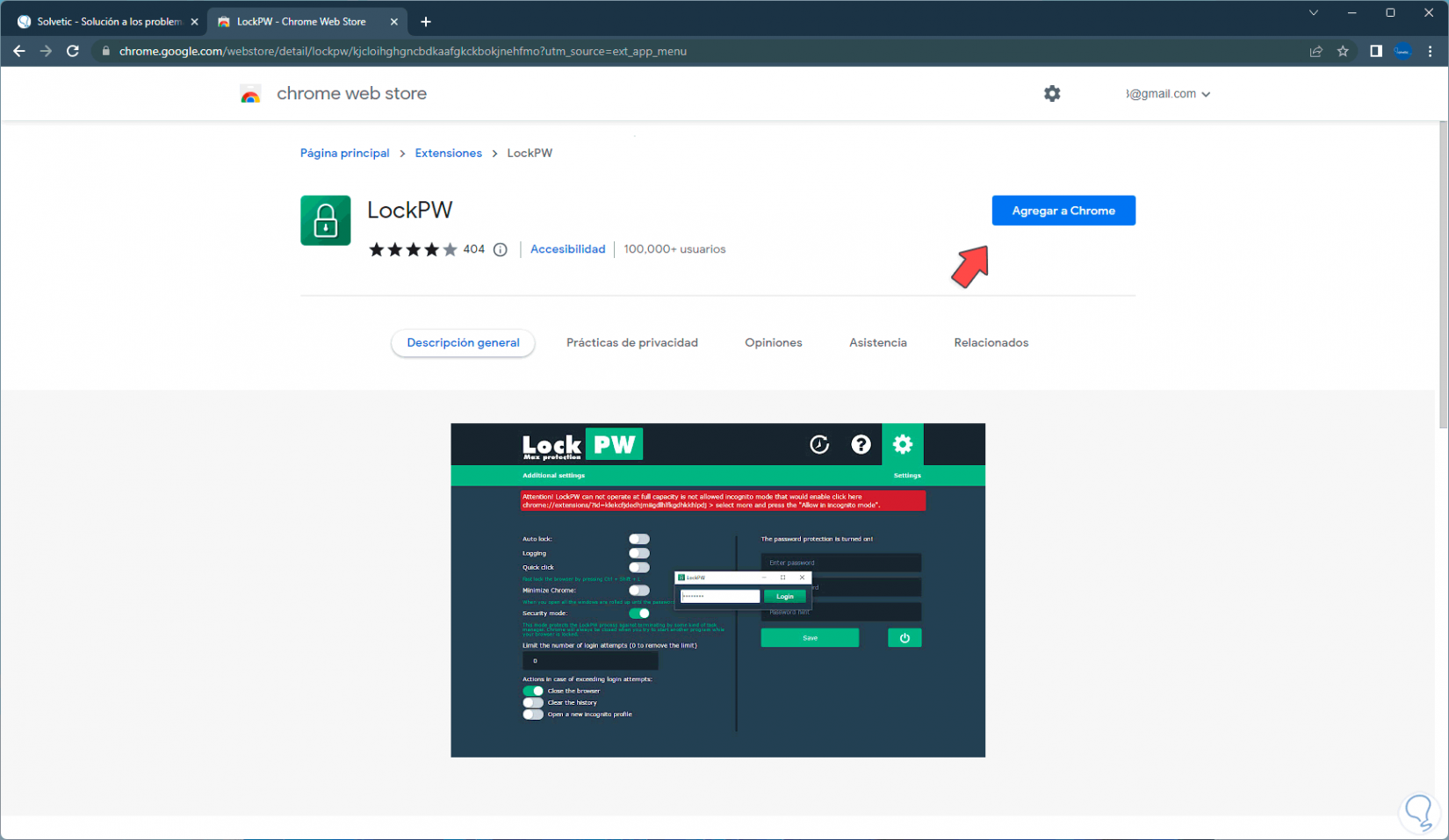This screenshot has width=1449, height=840.
Task: Expand the tab search chevron
Action: pos(1314,13)
